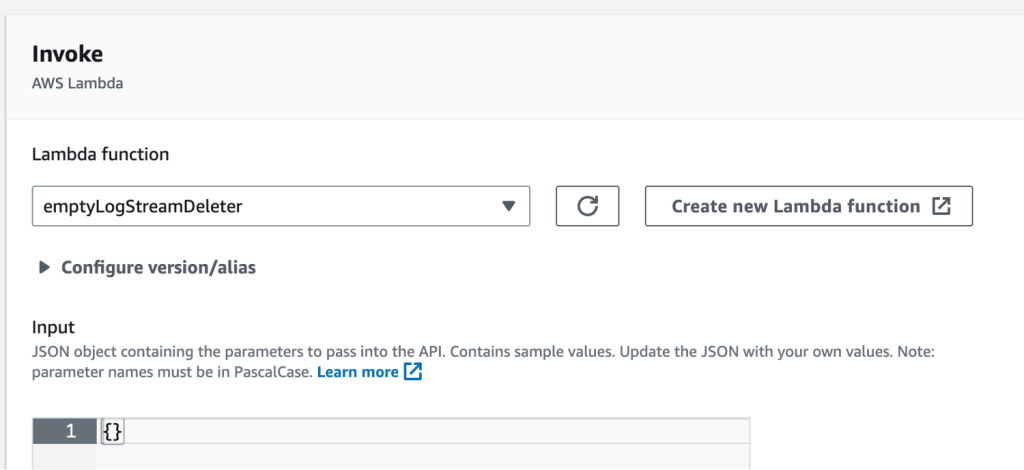
Task: Click the Input section label
Action: pos(54,326)
